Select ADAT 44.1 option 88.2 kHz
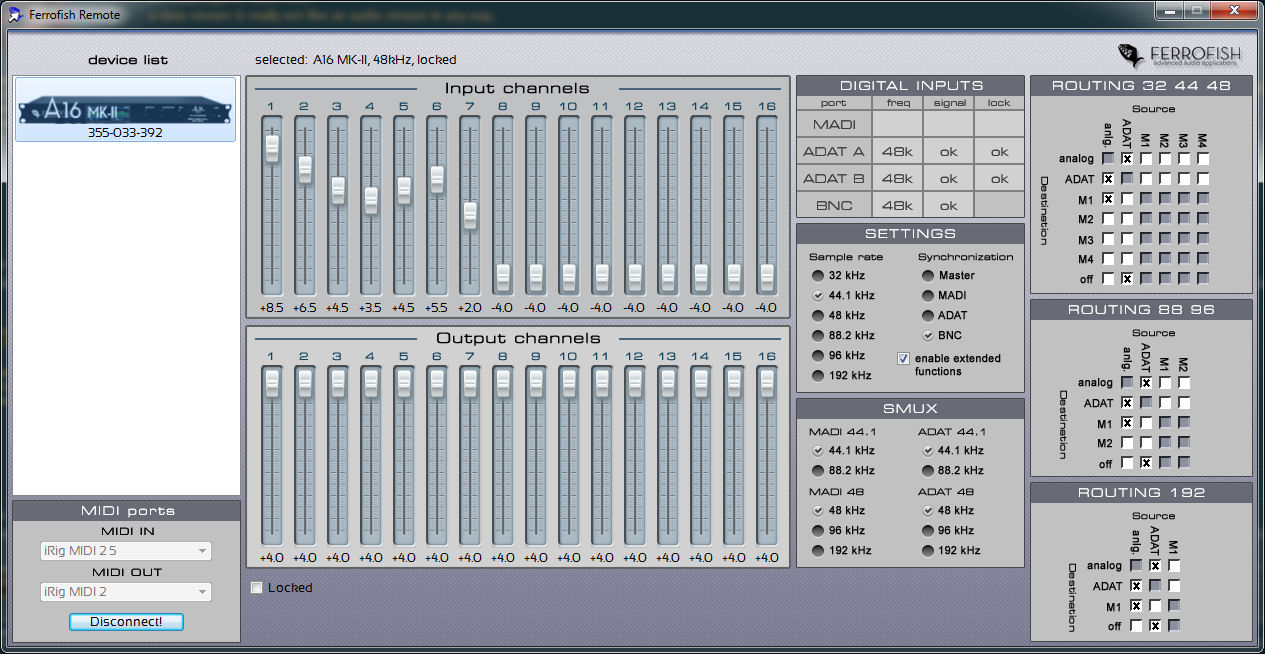 tap(928, 470)
